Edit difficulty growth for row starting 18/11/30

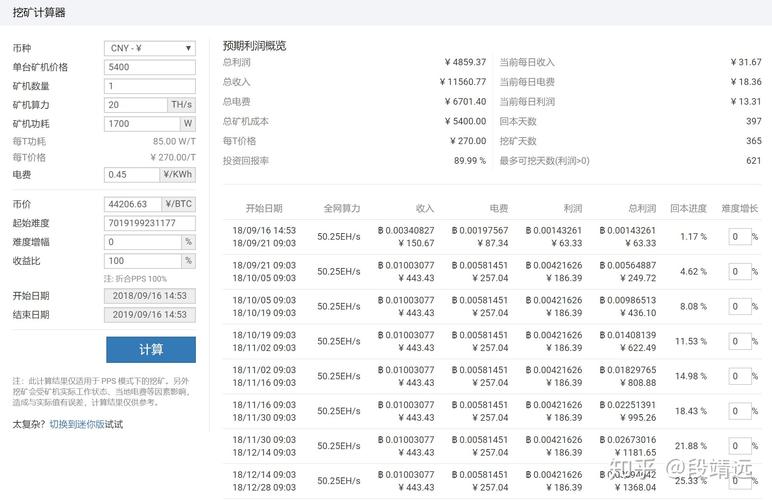click(740, 446)
